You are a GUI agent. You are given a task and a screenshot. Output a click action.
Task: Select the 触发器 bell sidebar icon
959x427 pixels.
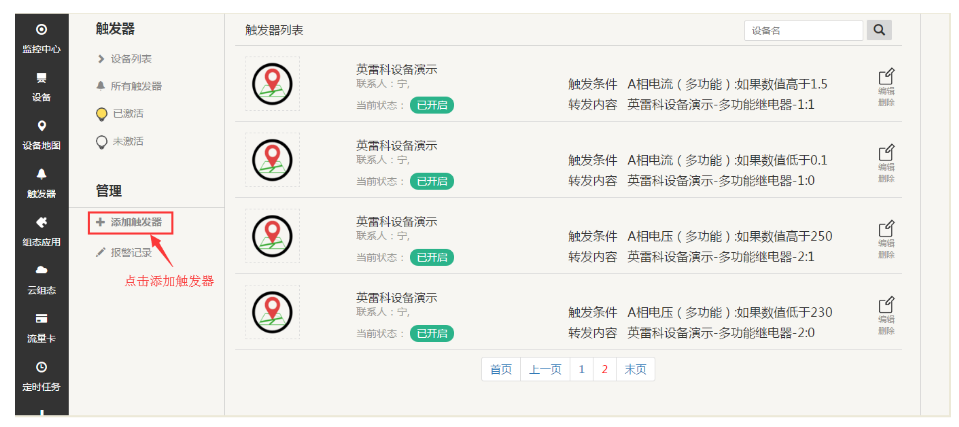point(41,182)
